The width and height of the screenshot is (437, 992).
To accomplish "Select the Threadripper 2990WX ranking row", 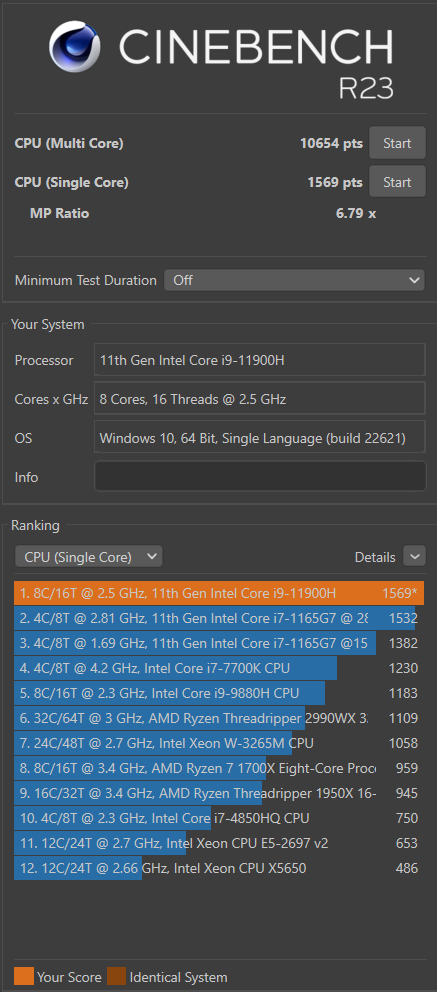I will click(219, 718).
